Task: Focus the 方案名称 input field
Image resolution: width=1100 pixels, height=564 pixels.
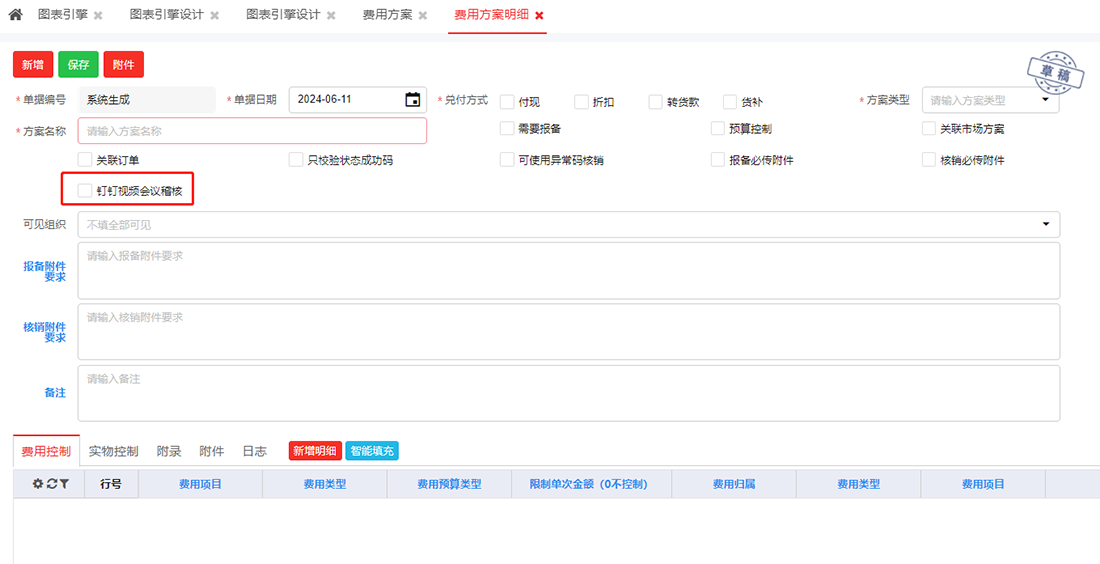Action: click(x=252, y=131)
